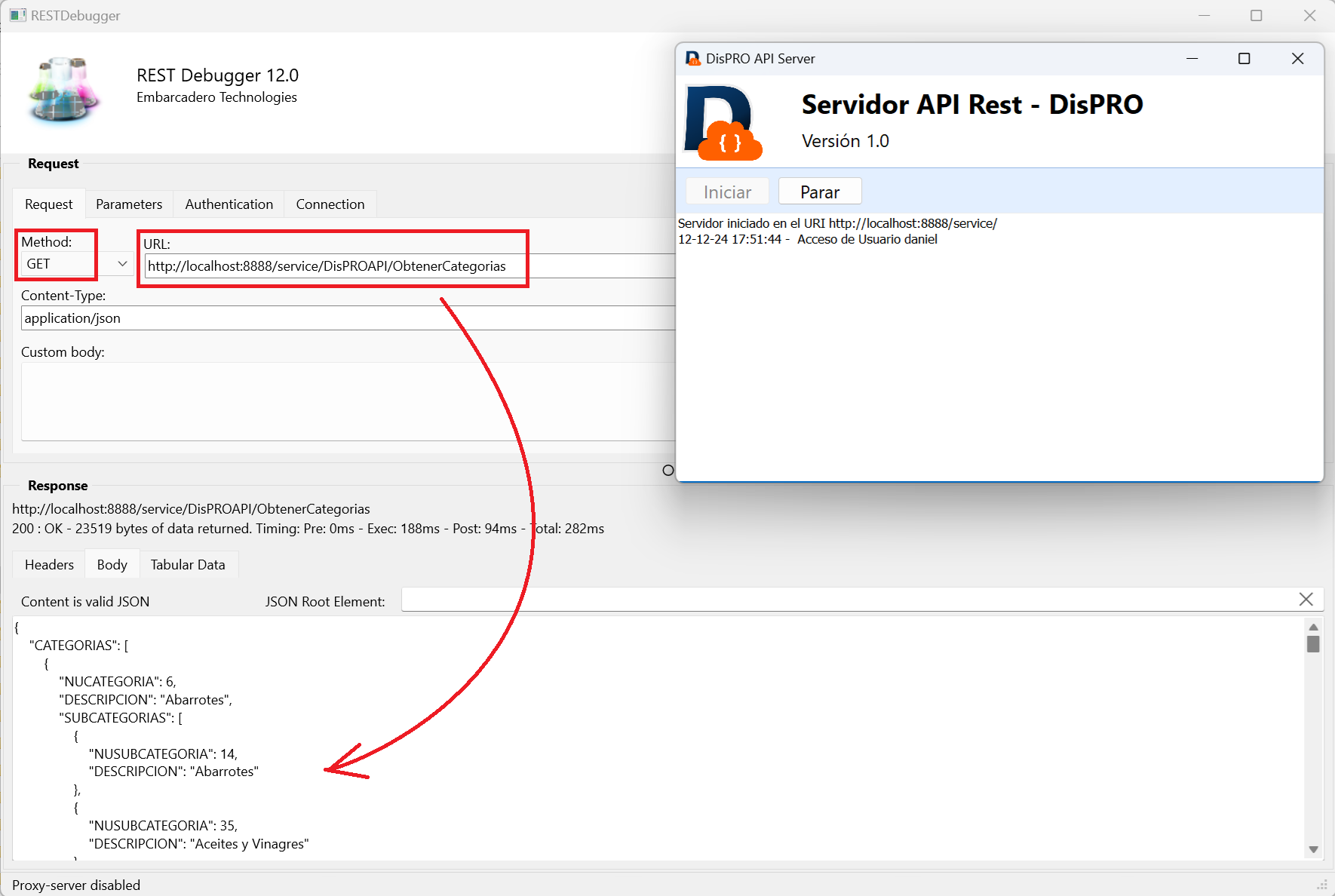Click the response body scrollbar up arrow
This screenshot has height=896, width=1335.
pos(1313,627)
